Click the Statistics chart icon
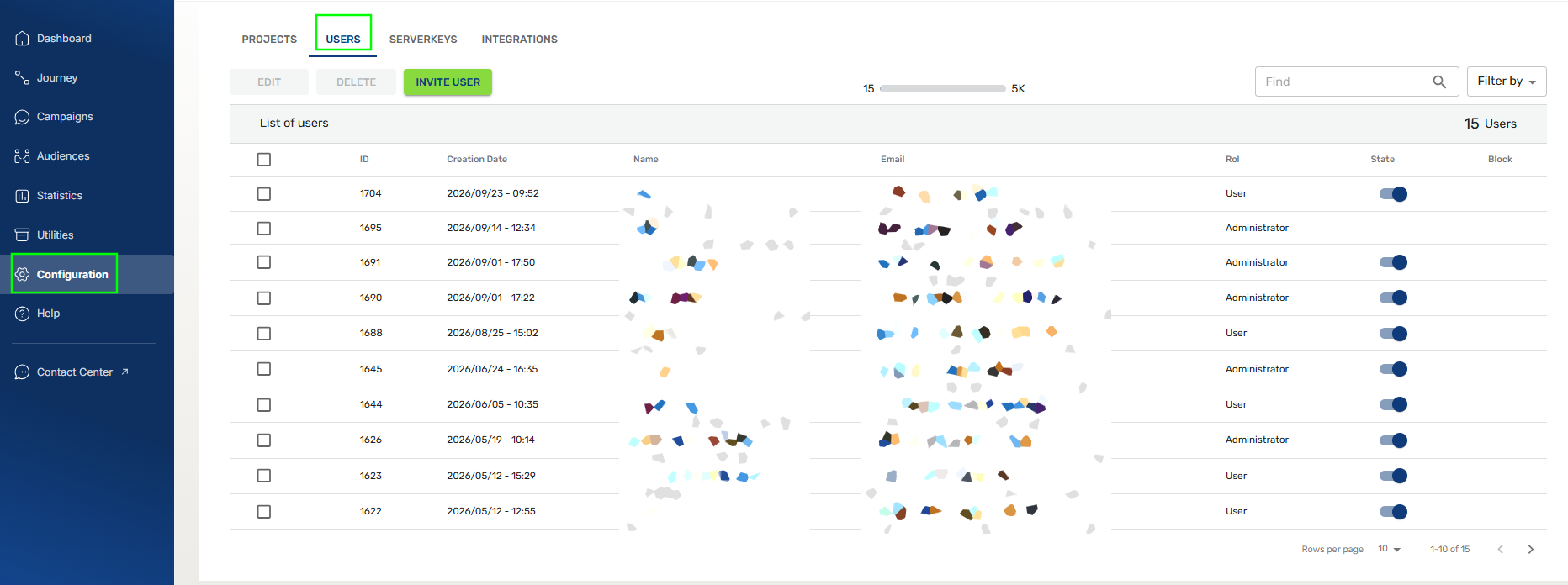This screenshot has height=585, width=1568. 23,196
